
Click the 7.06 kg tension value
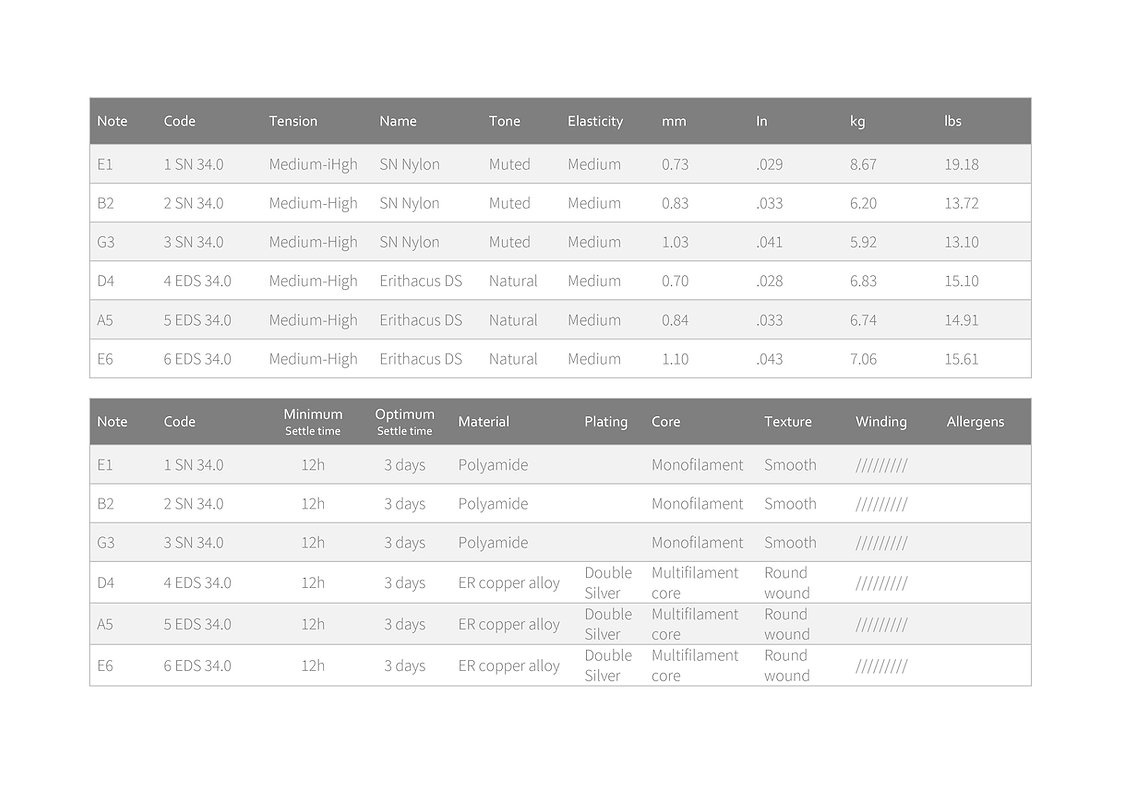click(x=863, y=359)
